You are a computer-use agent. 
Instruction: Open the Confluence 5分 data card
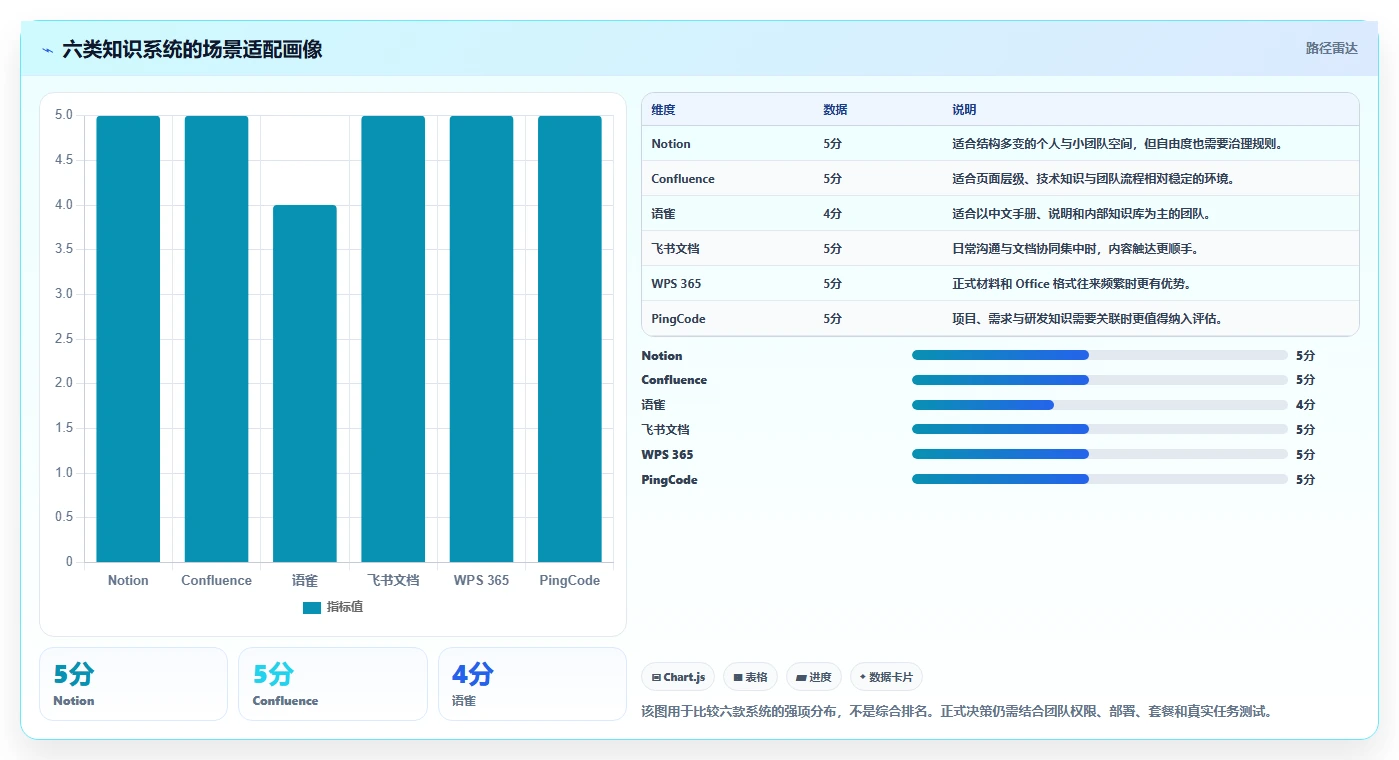point(333,684)
